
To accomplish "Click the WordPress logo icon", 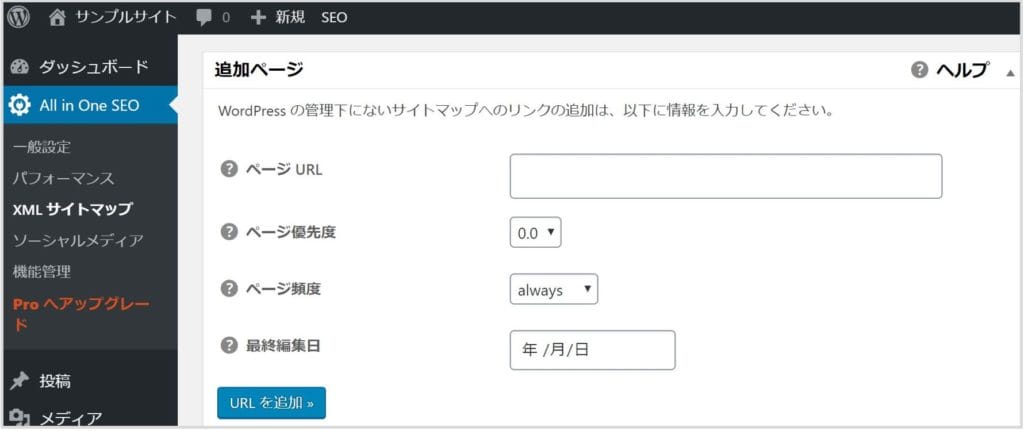I will coord(18,17).
